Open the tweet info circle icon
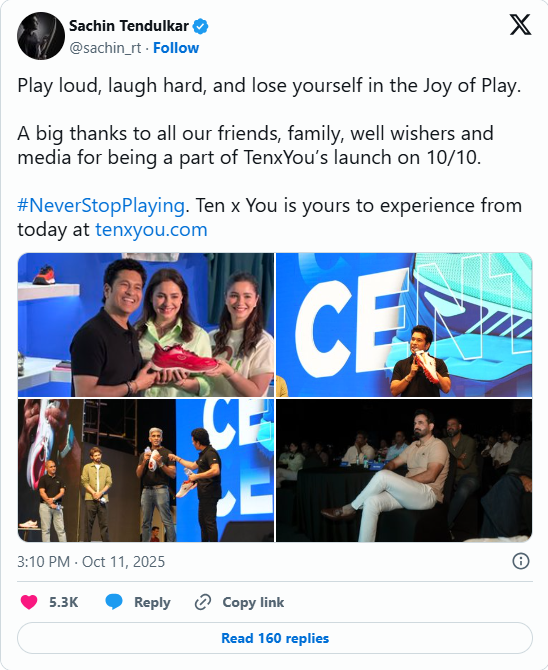Viewport: 548px width, 670px height. click(x=520, y=561)
